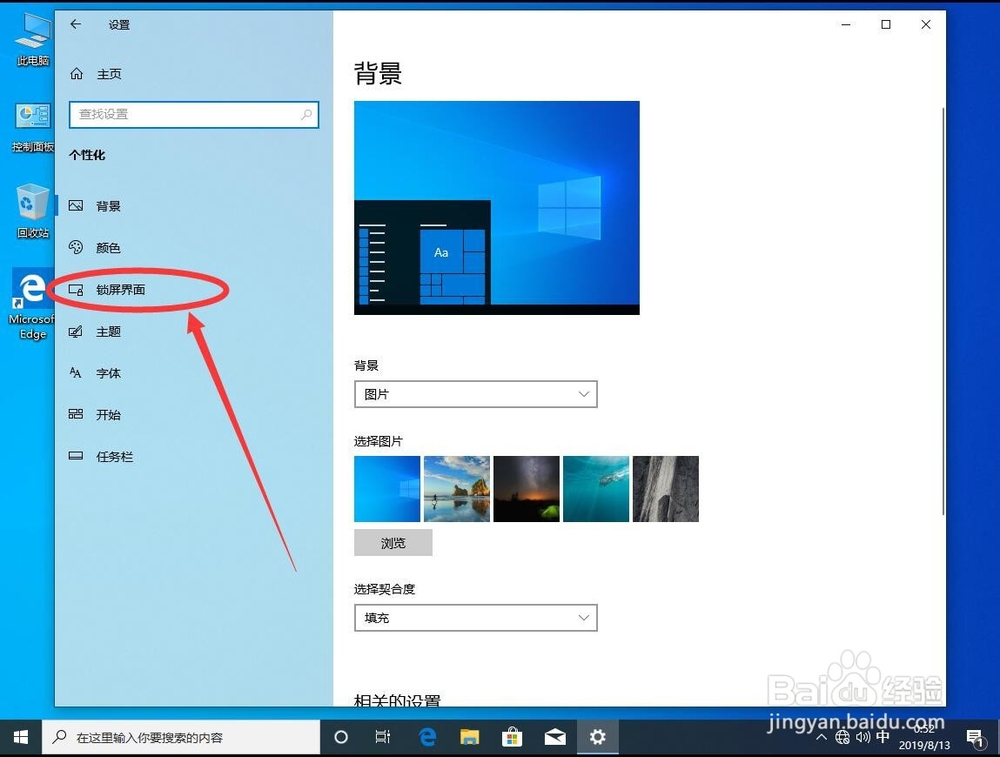Viewport: 1000px width, 757px height.
Task: Click the Settings window vertical scrollbar
Action: click(943, 311)
